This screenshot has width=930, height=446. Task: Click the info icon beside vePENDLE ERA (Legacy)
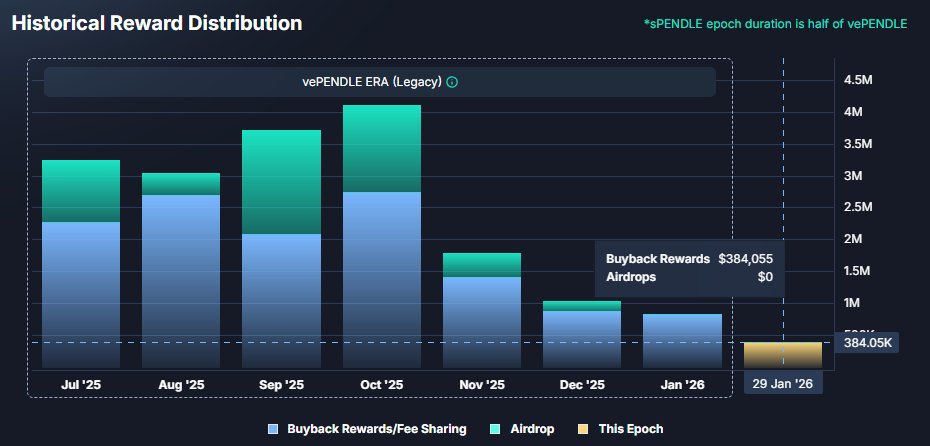(452, 82)
